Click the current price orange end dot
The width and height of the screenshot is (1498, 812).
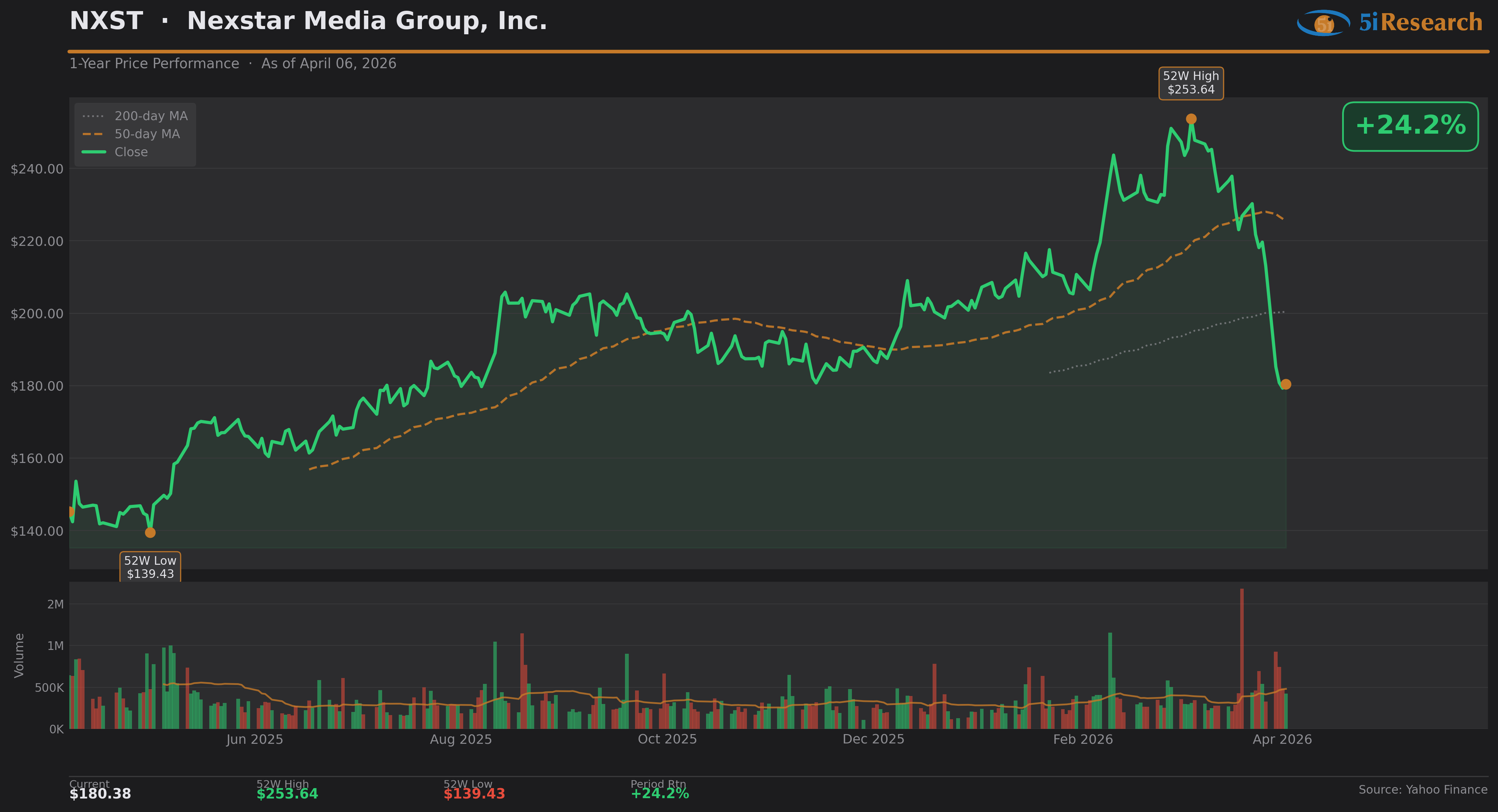(x=1286, y=384)
